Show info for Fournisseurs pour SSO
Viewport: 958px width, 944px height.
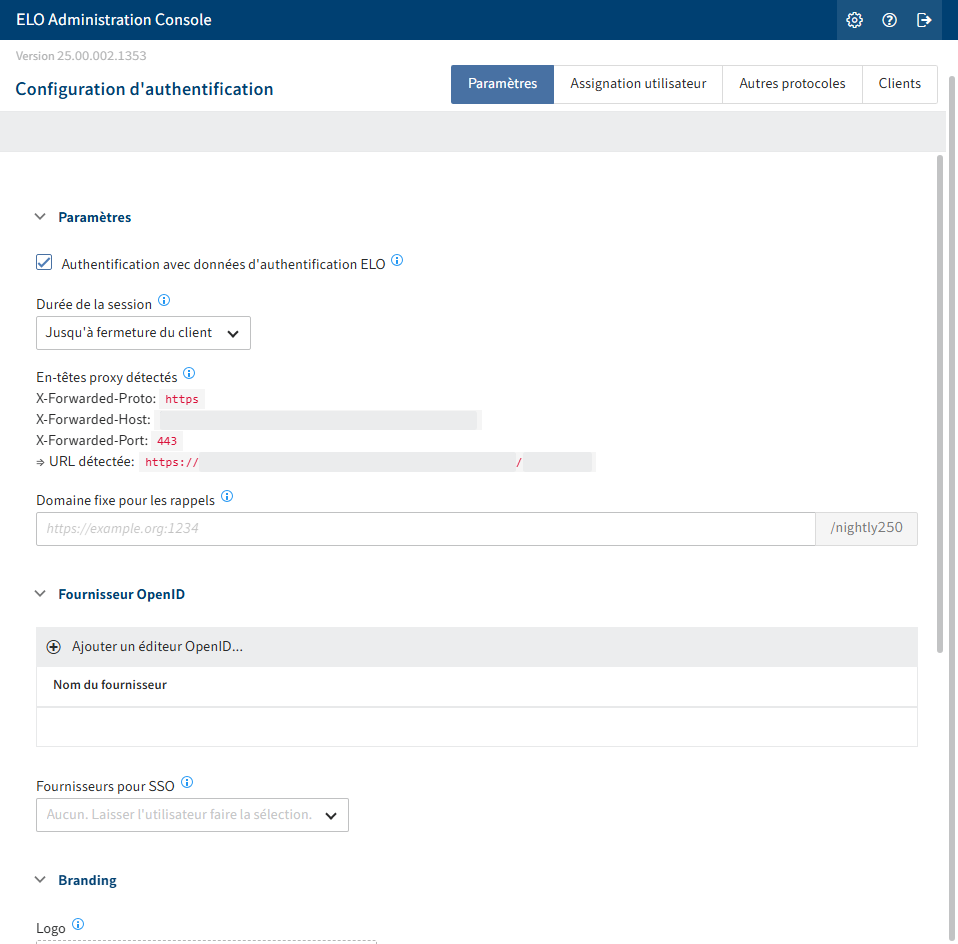(187, 782)
